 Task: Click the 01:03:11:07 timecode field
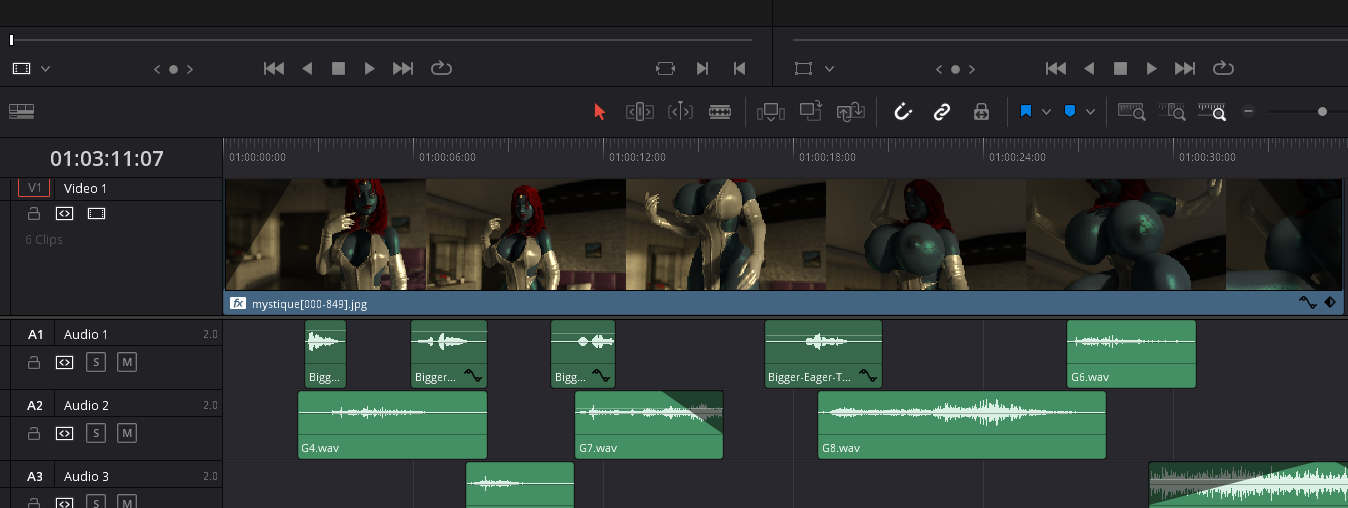107,159
